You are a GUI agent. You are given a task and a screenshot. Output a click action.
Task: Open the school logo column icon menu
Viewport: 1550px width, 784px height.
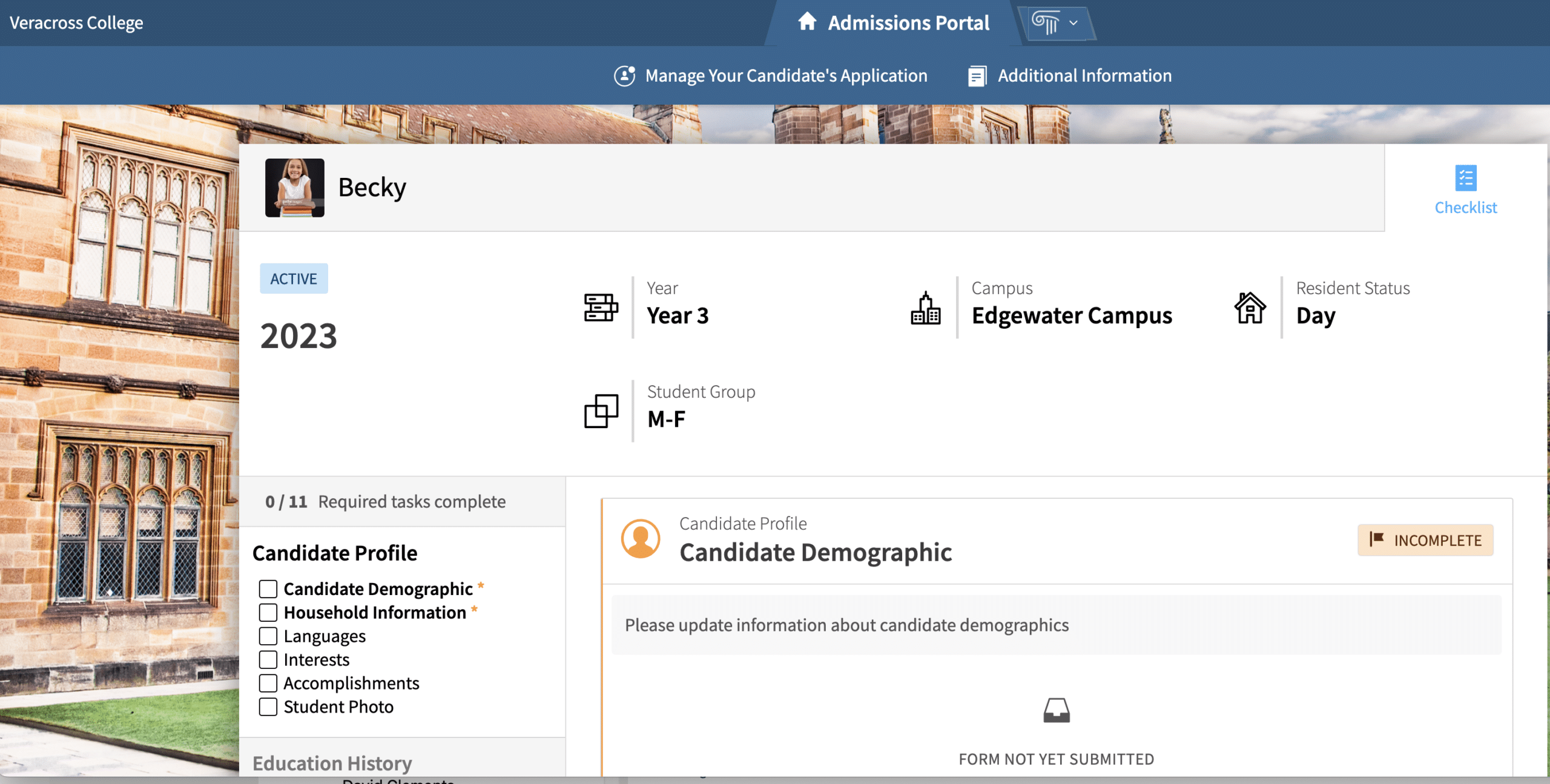click(1046, 23)
